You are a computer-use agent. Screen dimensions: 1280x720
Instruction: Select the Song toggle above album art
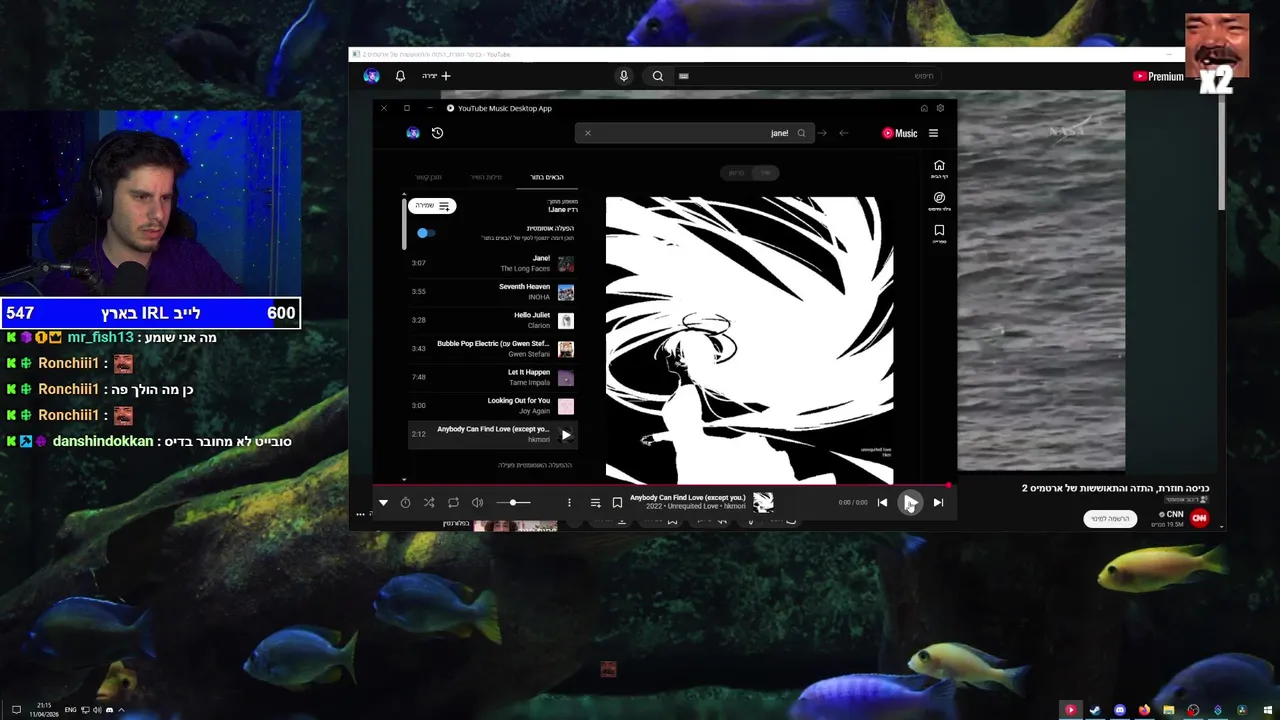pos(766,173)
